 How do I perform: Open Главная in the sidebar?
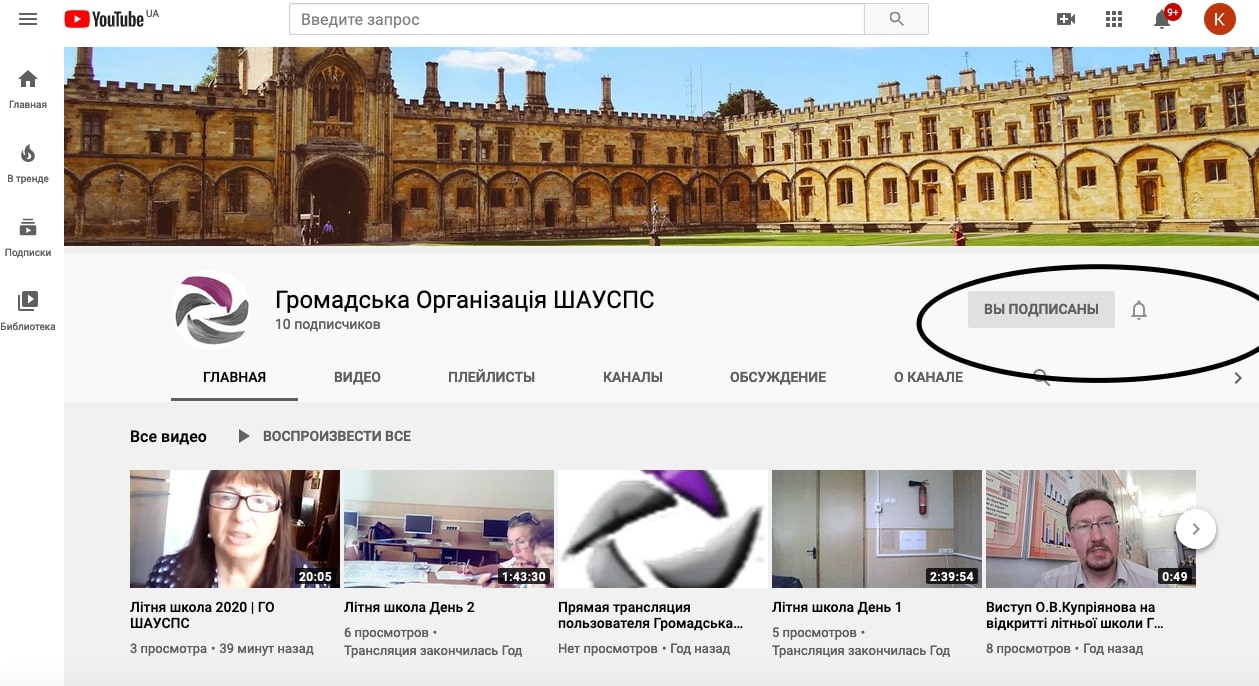(28, 89)
